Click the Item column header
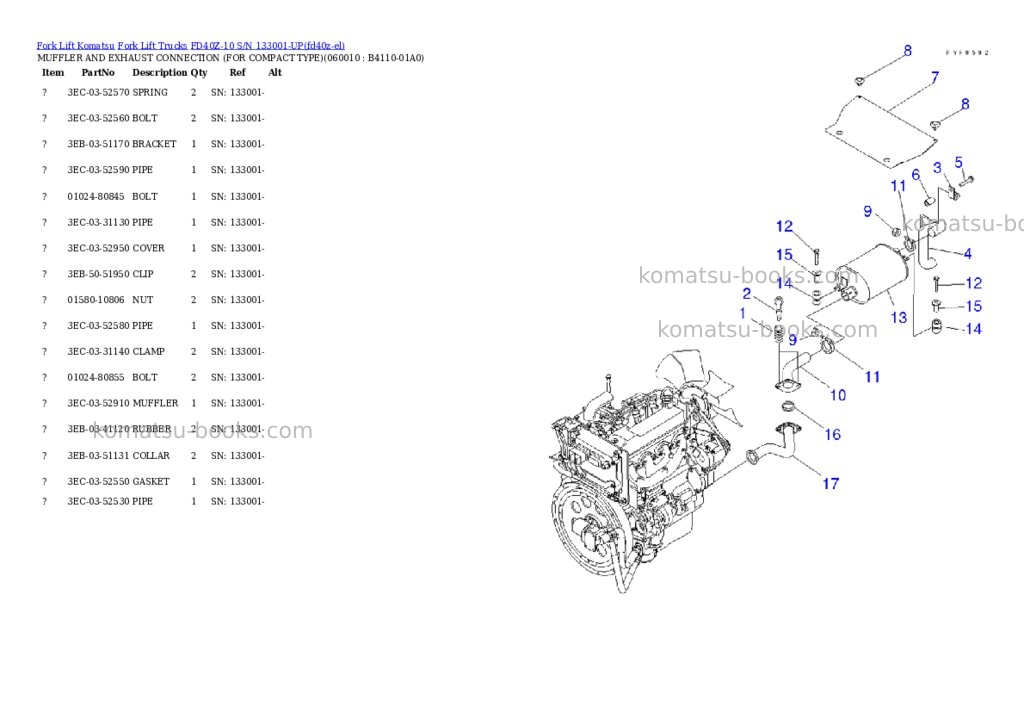Screen dimensions: 1024x725 53,72
